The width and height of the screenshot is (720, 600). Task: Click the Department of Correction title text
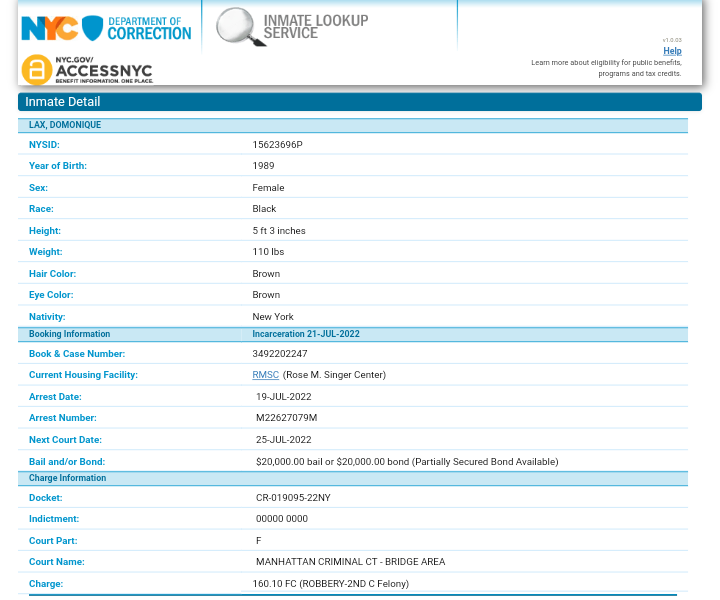[149, 28]
